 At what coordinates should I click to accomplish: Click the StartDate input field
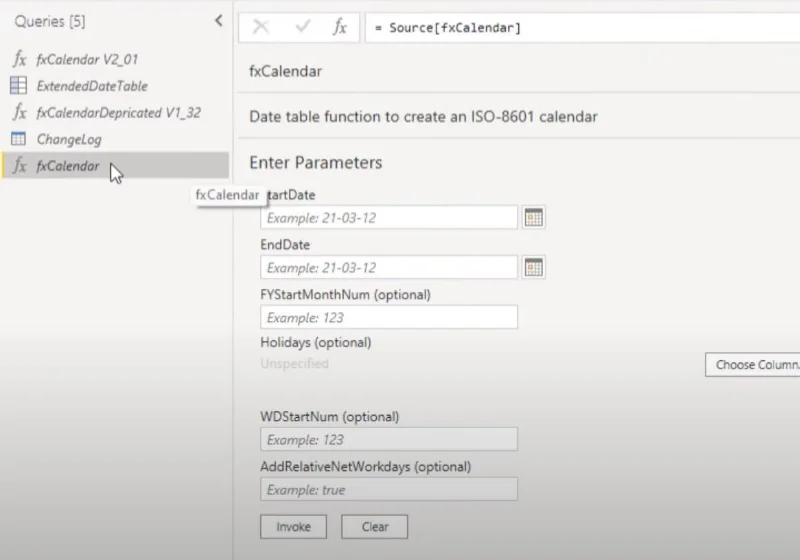(x=389, y=218)
